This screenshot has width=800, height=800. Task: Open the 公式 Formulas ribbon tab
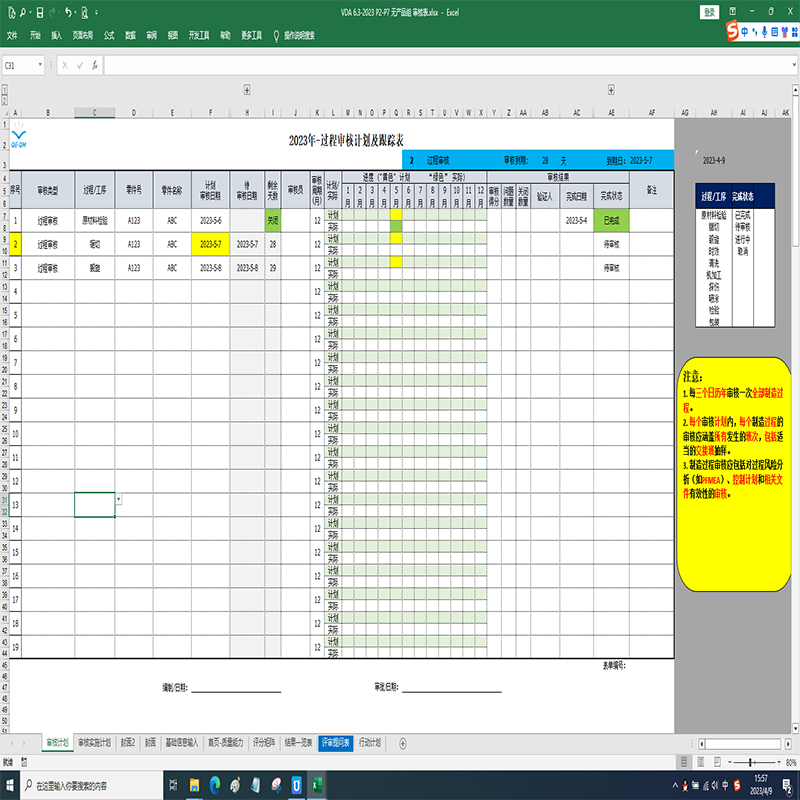click(109, 35)
